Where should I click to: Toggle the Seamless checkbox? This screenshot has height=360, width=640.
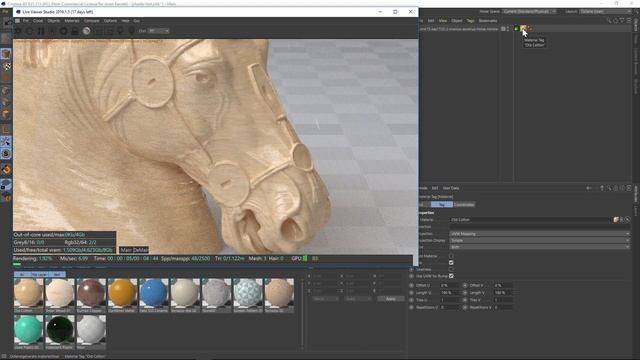pyautogui.click(x=451, y=269)
